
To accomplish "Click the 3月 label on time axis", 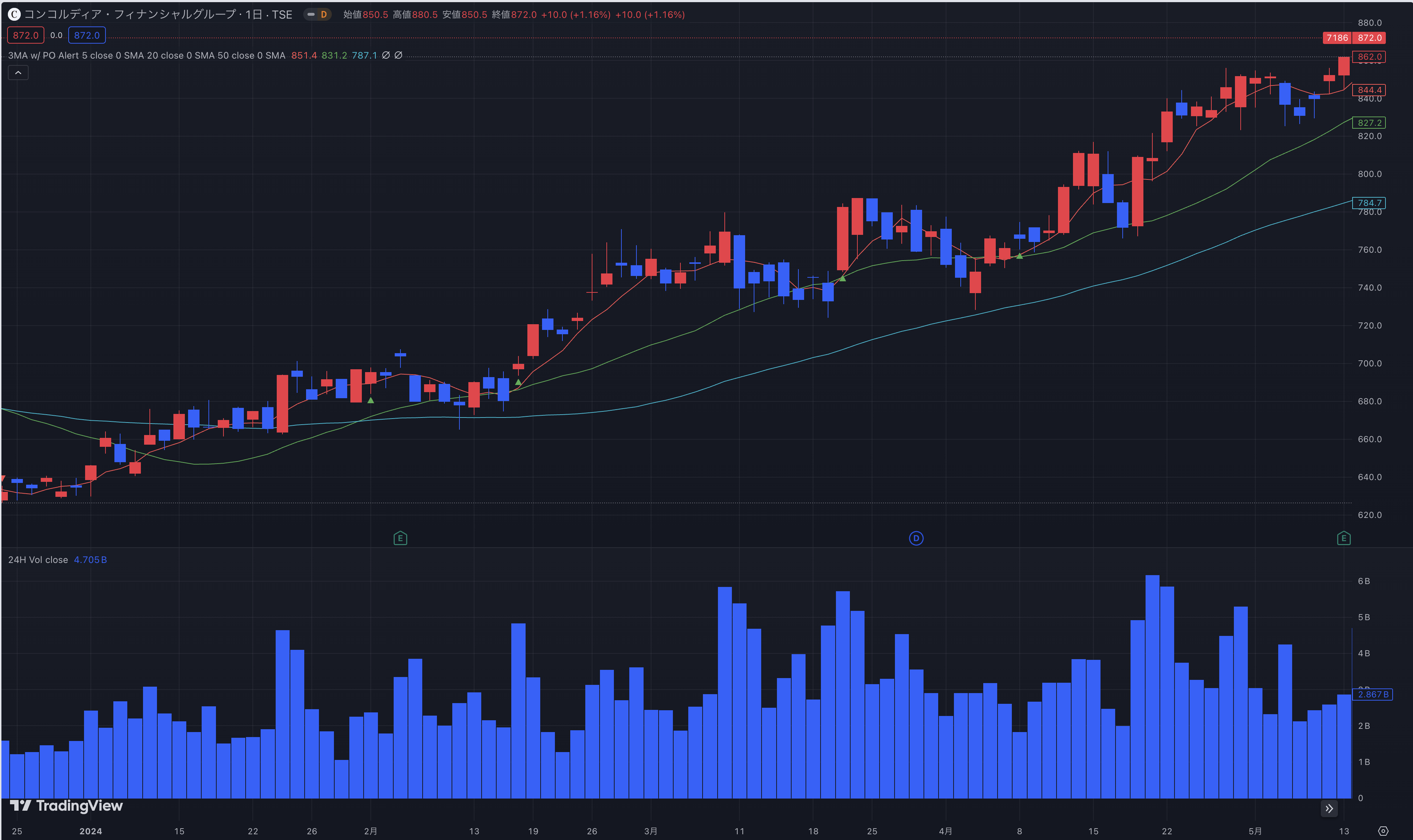I will point(650,831).
